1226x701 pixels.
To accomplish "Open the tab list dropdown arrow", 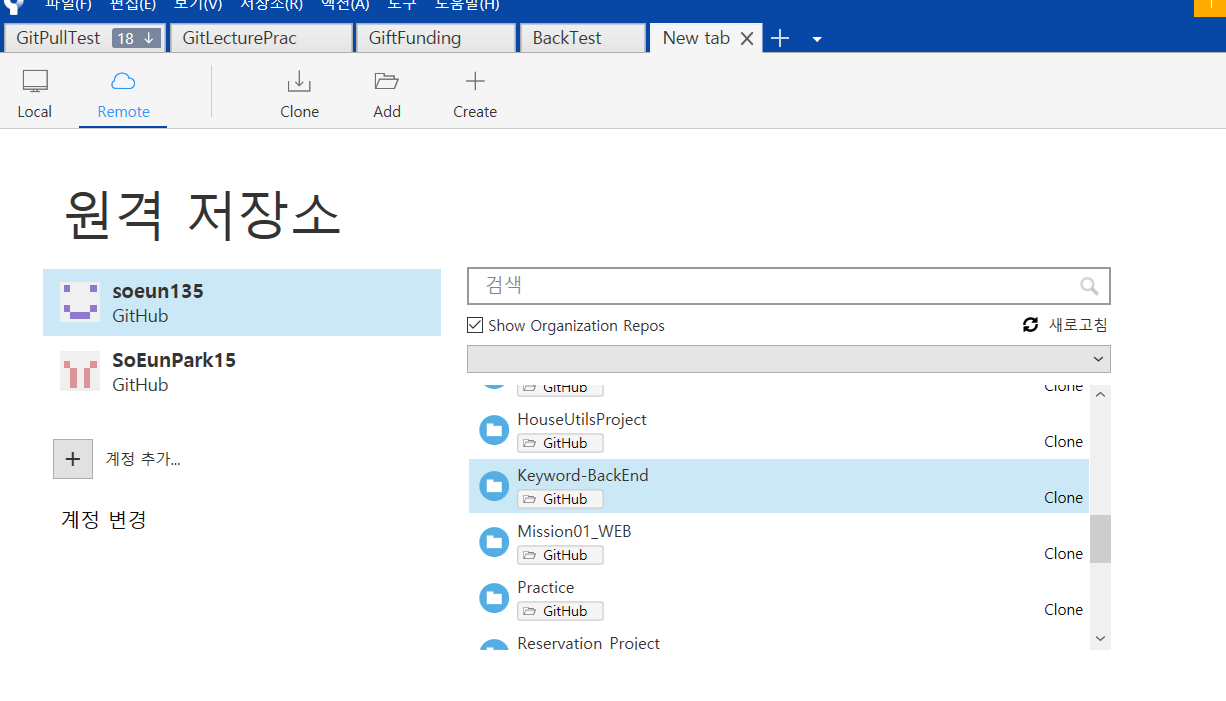I will tap(817, 39).
